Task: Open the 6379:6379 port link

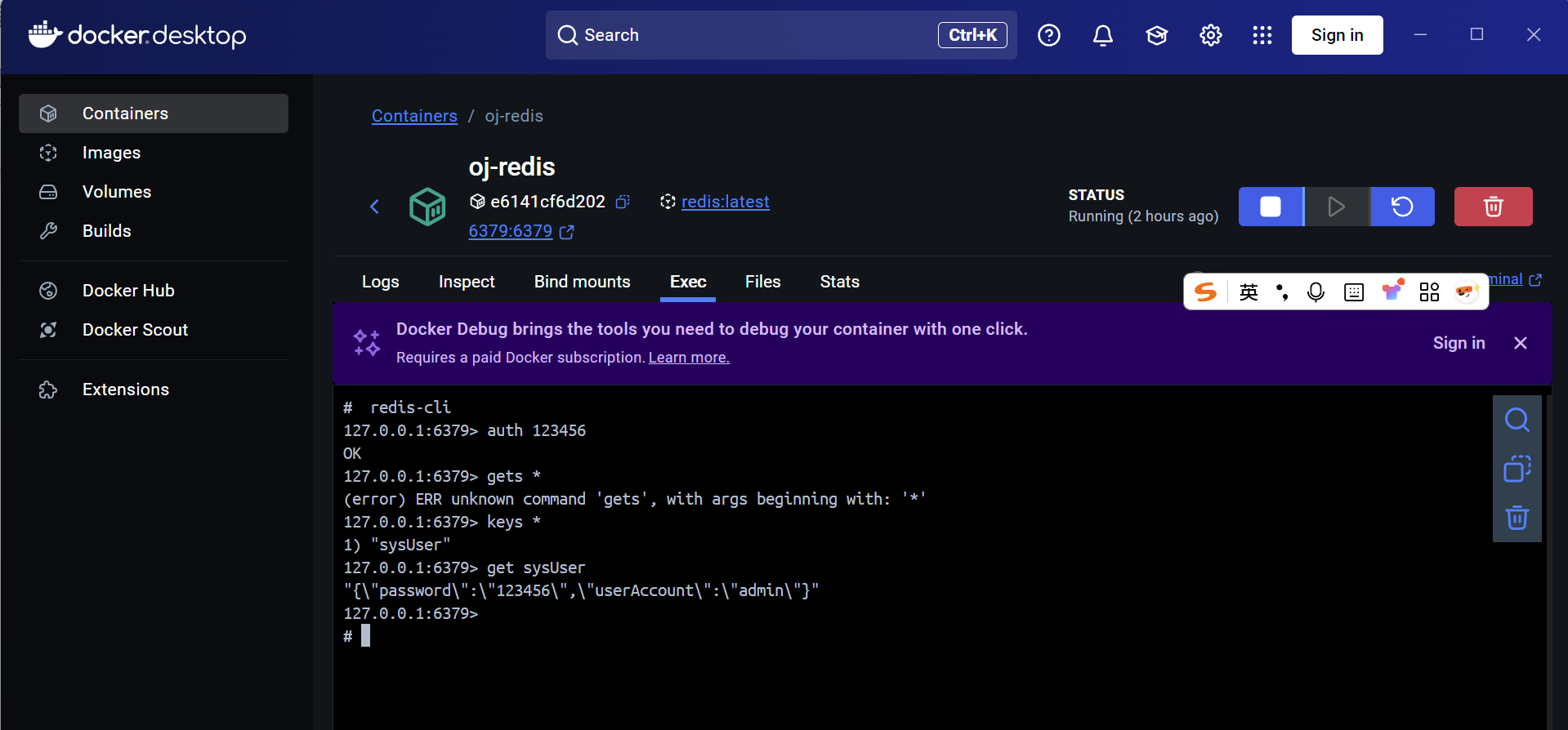Action: (511, 231)
